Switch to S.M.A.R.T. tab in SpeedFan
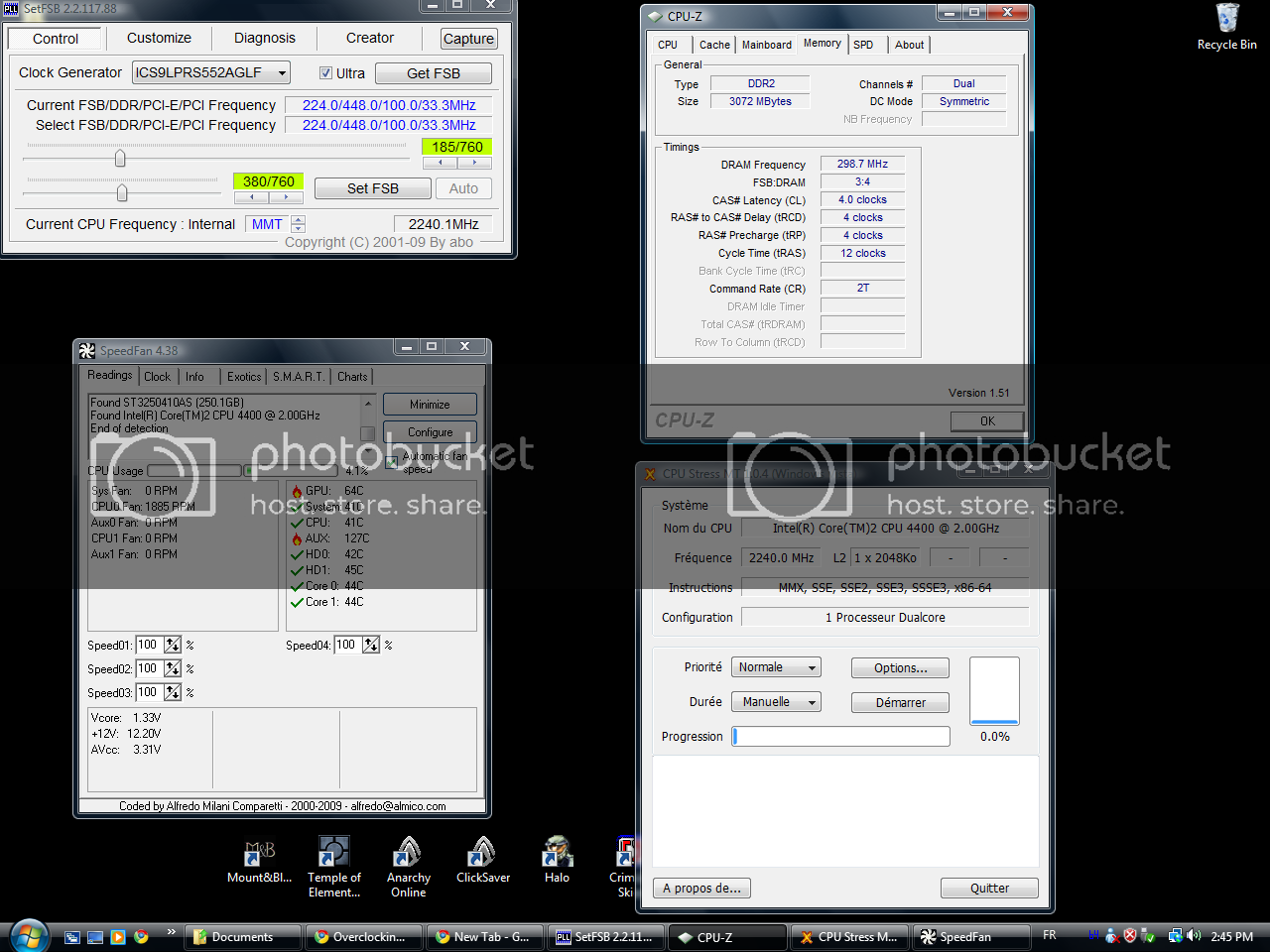Viewport: 1270px width, 952px height. click(298, 377)
